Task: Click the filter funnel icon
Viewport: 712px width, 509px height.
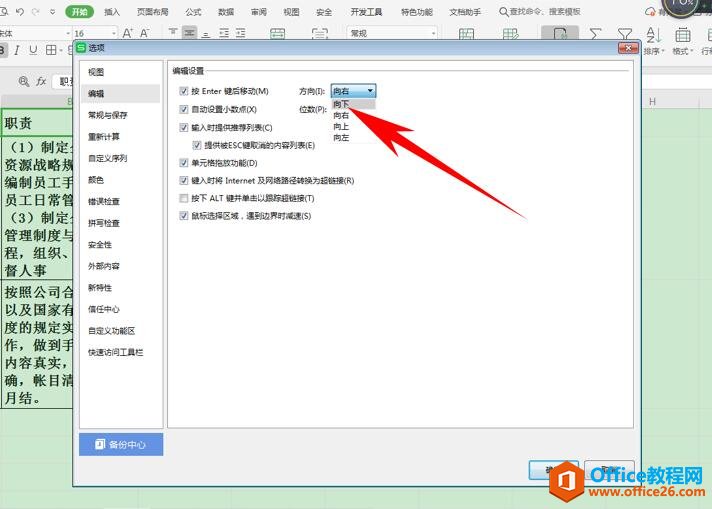Action: 625,34
